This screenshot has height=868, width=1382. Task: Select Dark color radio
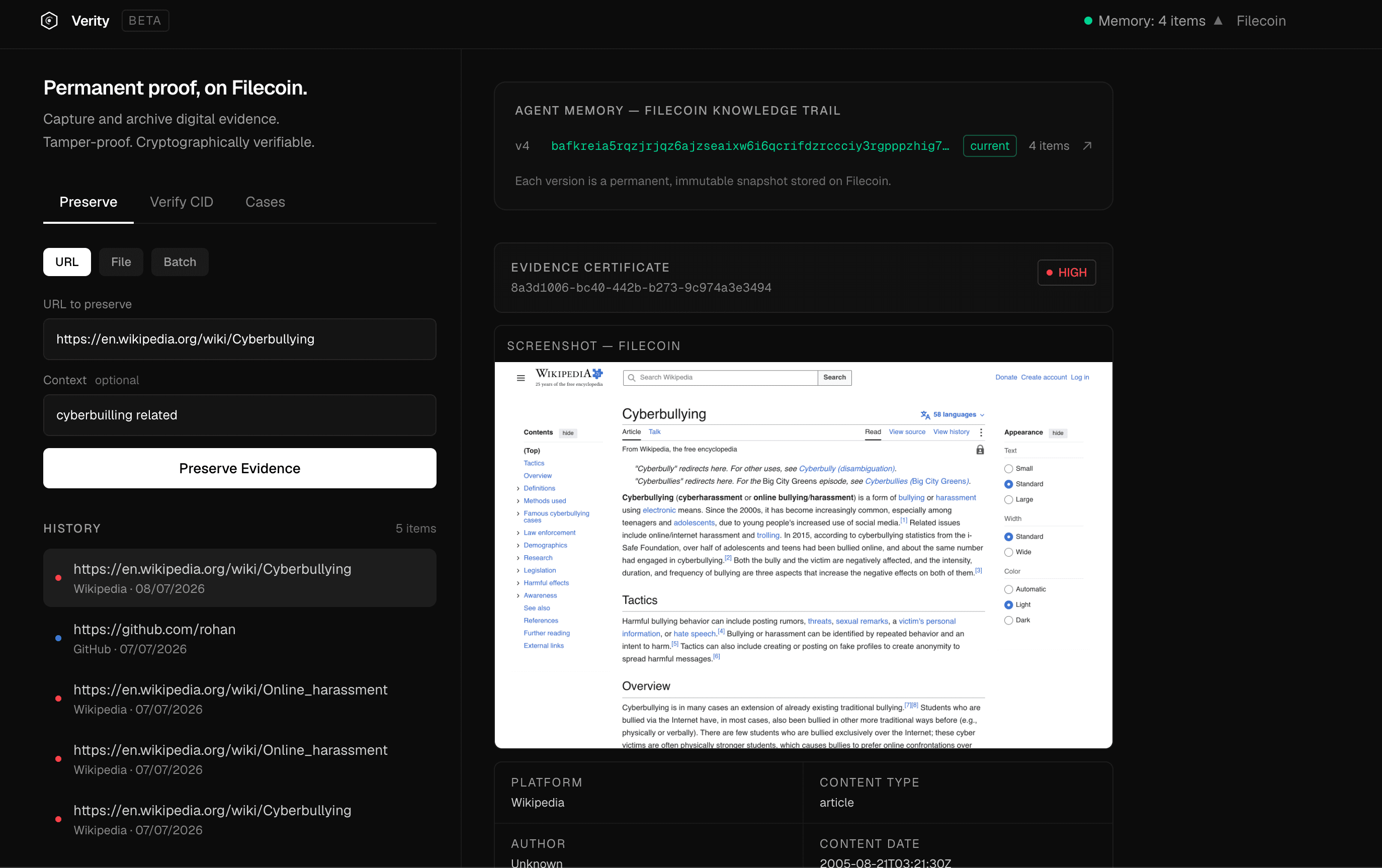1008,621
